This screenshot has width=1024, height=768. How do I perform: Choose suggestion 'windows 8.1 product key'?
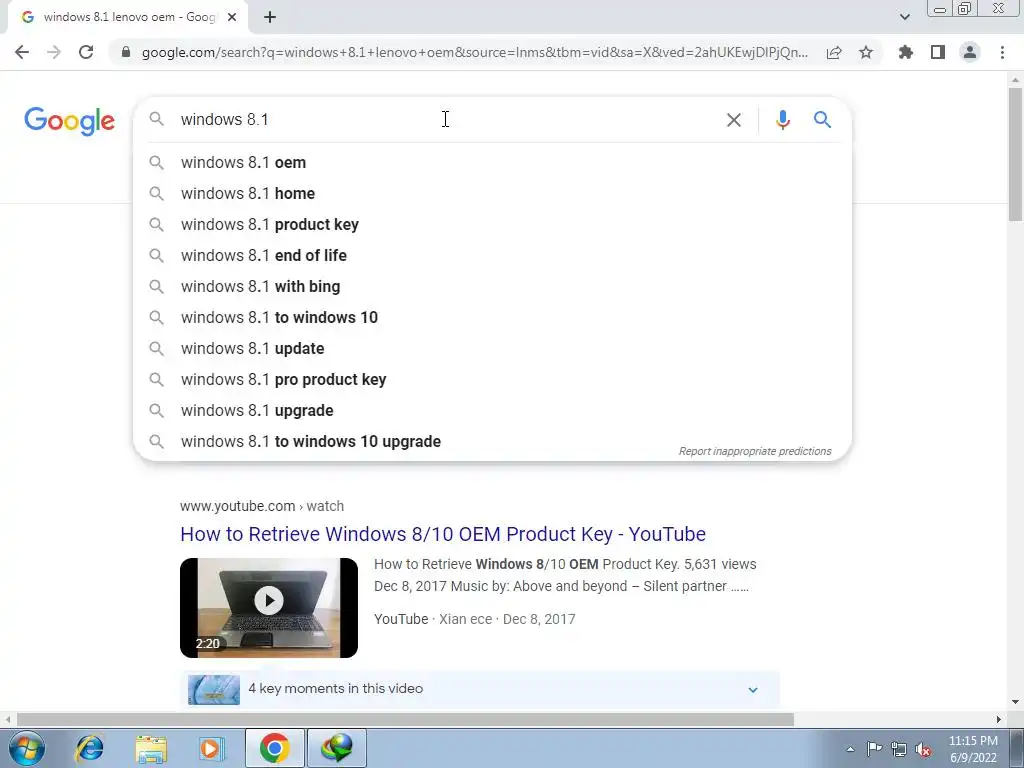coord(492,225)
